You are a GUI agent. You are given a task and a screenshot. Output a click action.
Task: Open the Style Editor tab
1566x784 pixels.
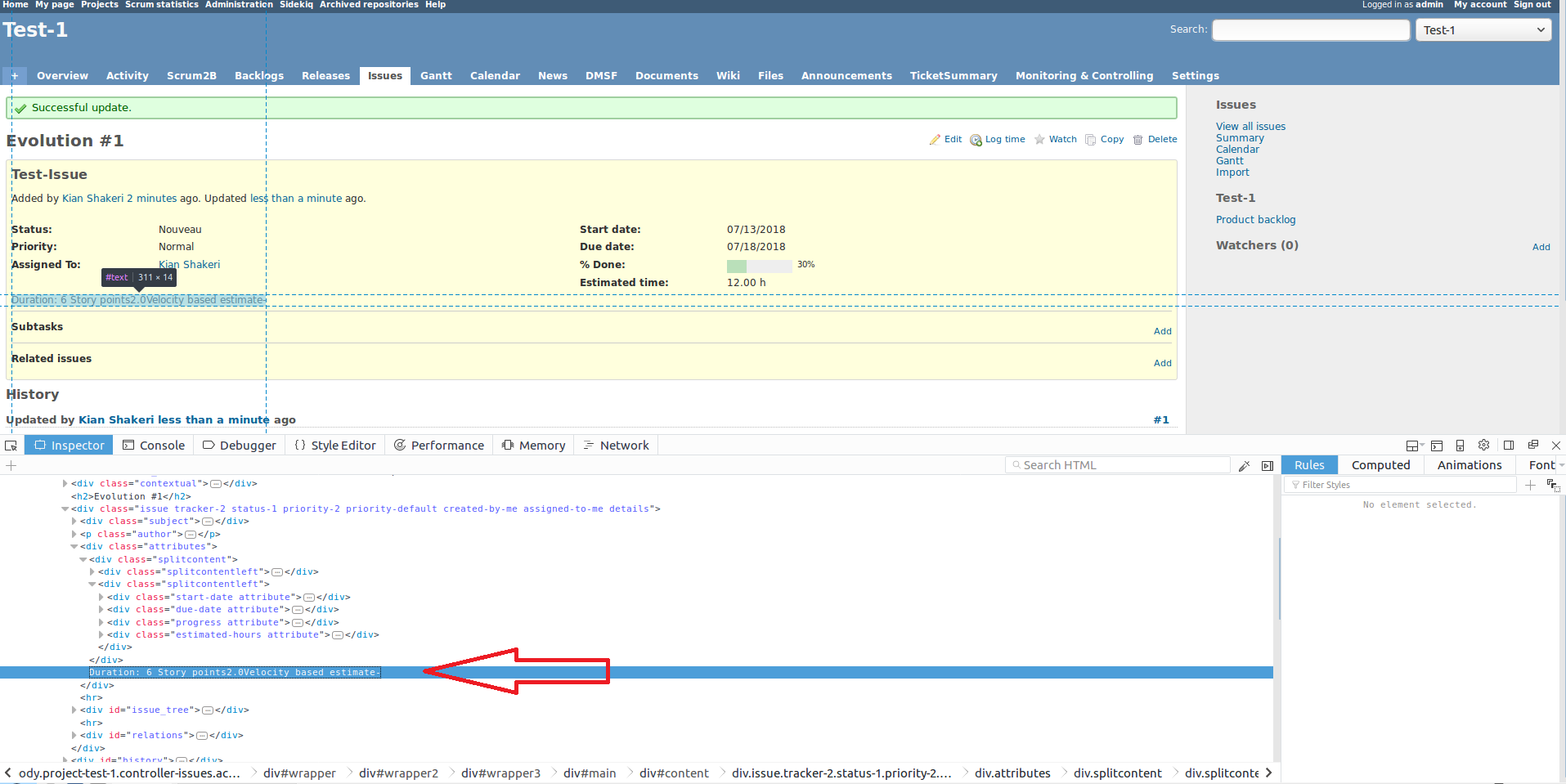[x=335, y=446]
